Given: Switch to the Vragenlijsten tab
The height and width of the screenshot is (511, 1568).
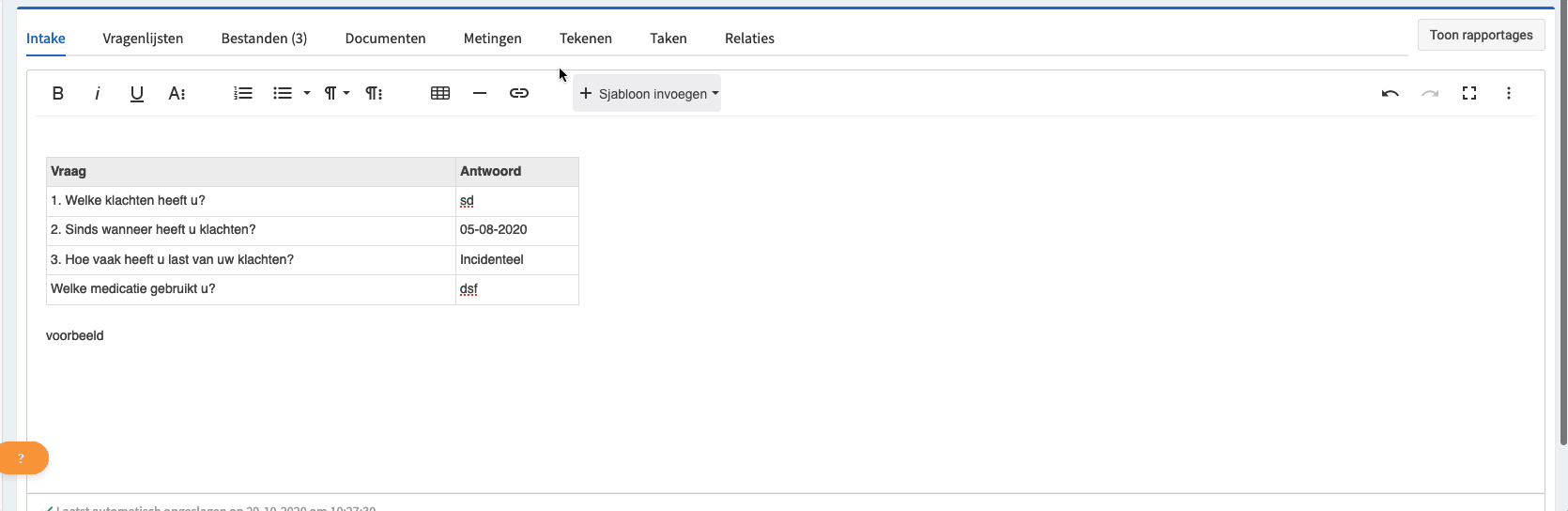Looking at the screenshot, I should coord(143,39).
